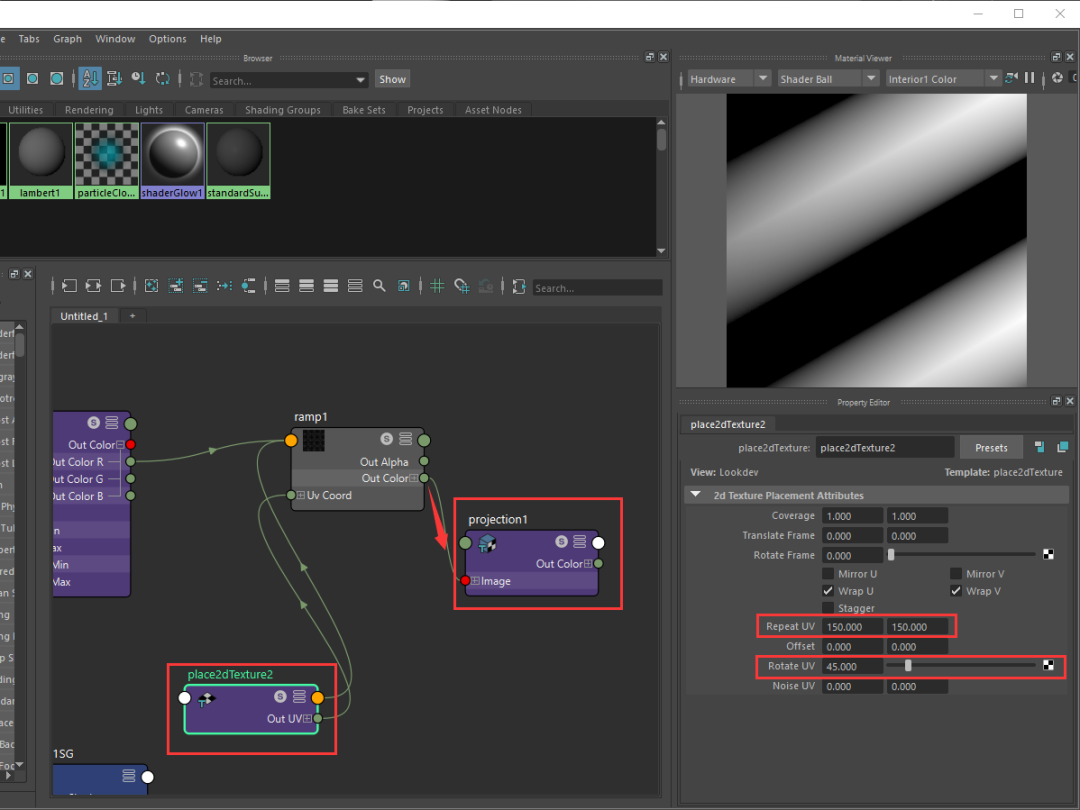Click the custom mode node view icon
The width and height of the screenshot is (1080, 810).
[x=355, y=285]
